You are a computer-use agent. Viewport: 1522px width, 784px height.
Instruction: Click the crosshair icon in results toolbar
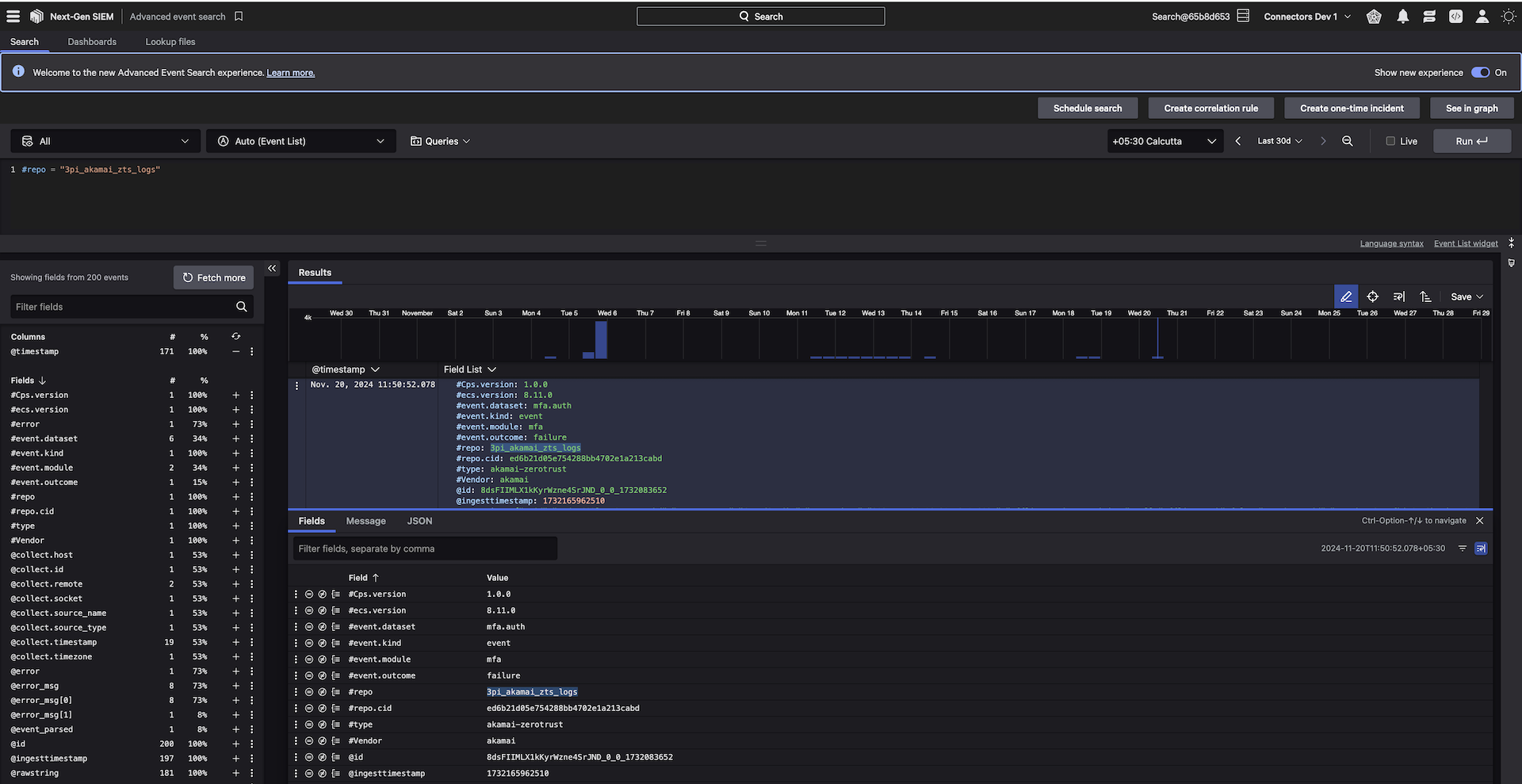1372,296
